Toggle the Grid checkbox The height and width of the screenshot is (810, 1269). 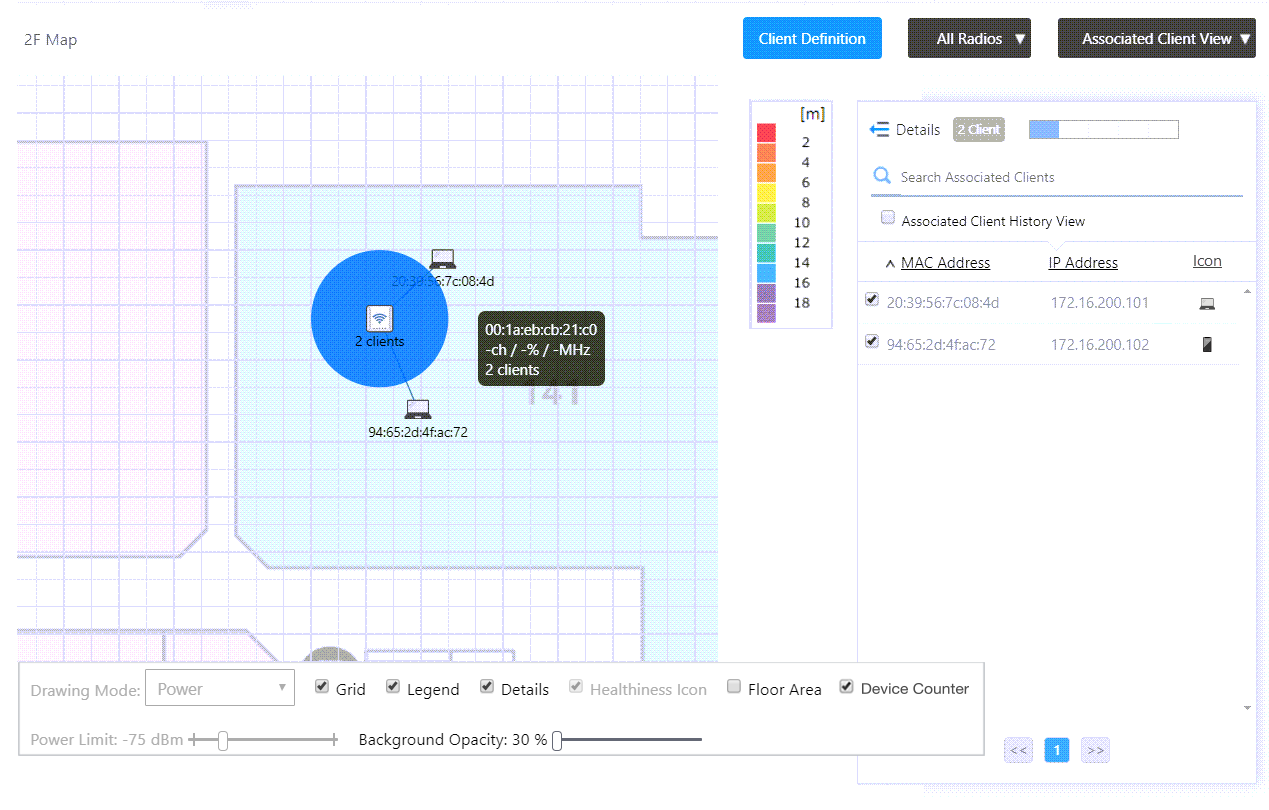coord(322,687)
